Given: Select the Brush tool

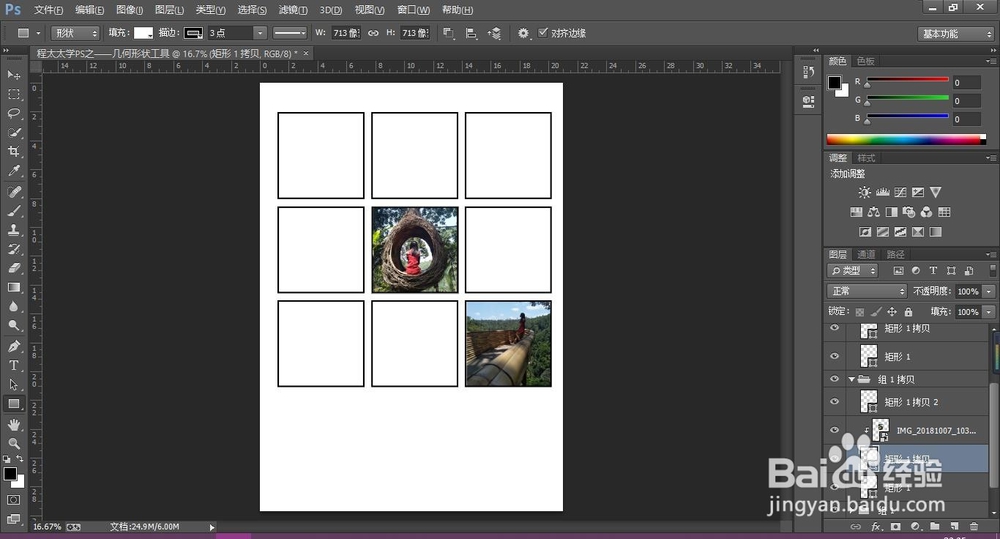Looking at the screenshot, I should pos(13,211).
